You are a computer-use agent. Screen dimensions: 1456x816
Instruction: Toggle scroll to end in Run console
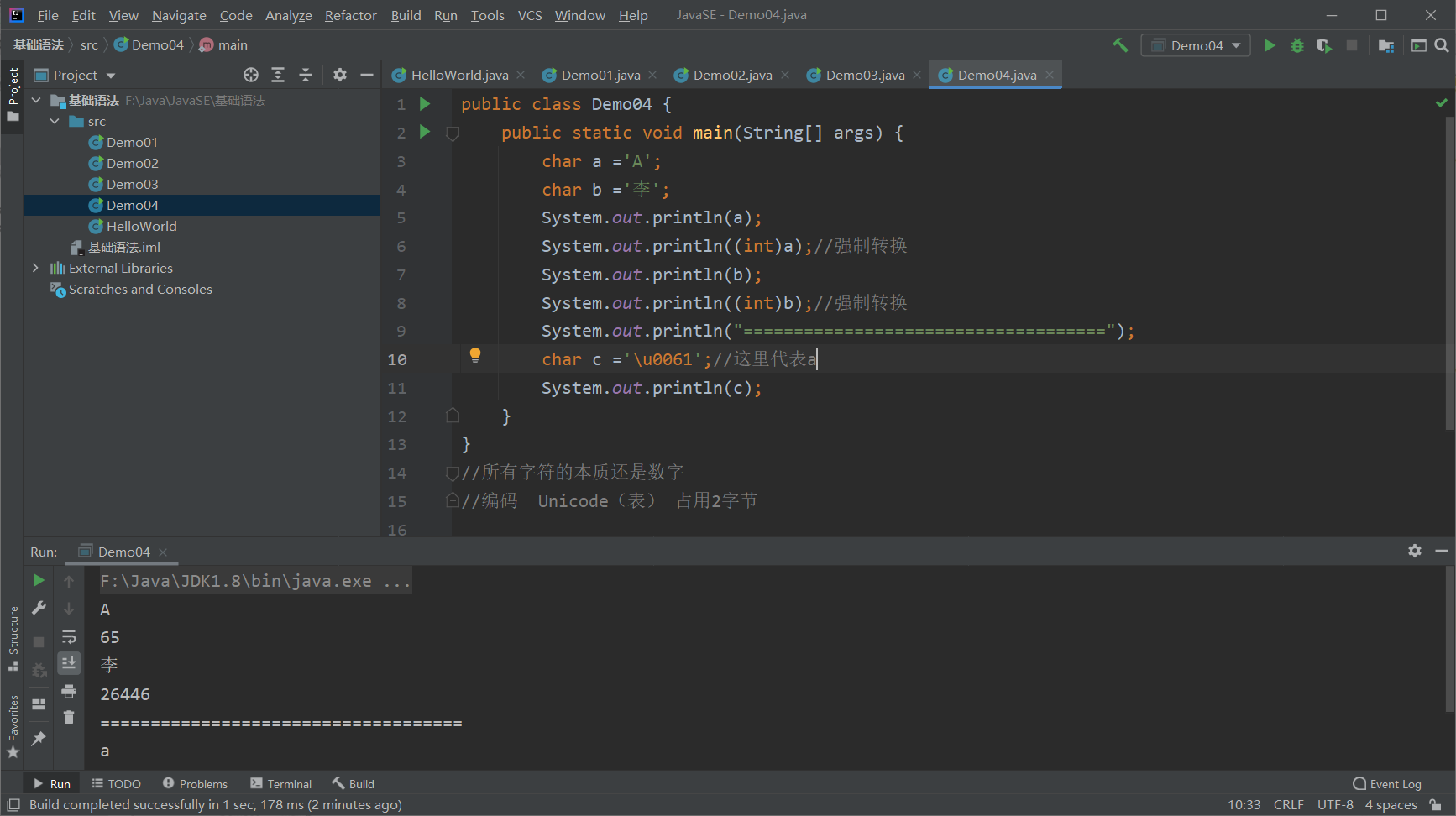point(69,663)
